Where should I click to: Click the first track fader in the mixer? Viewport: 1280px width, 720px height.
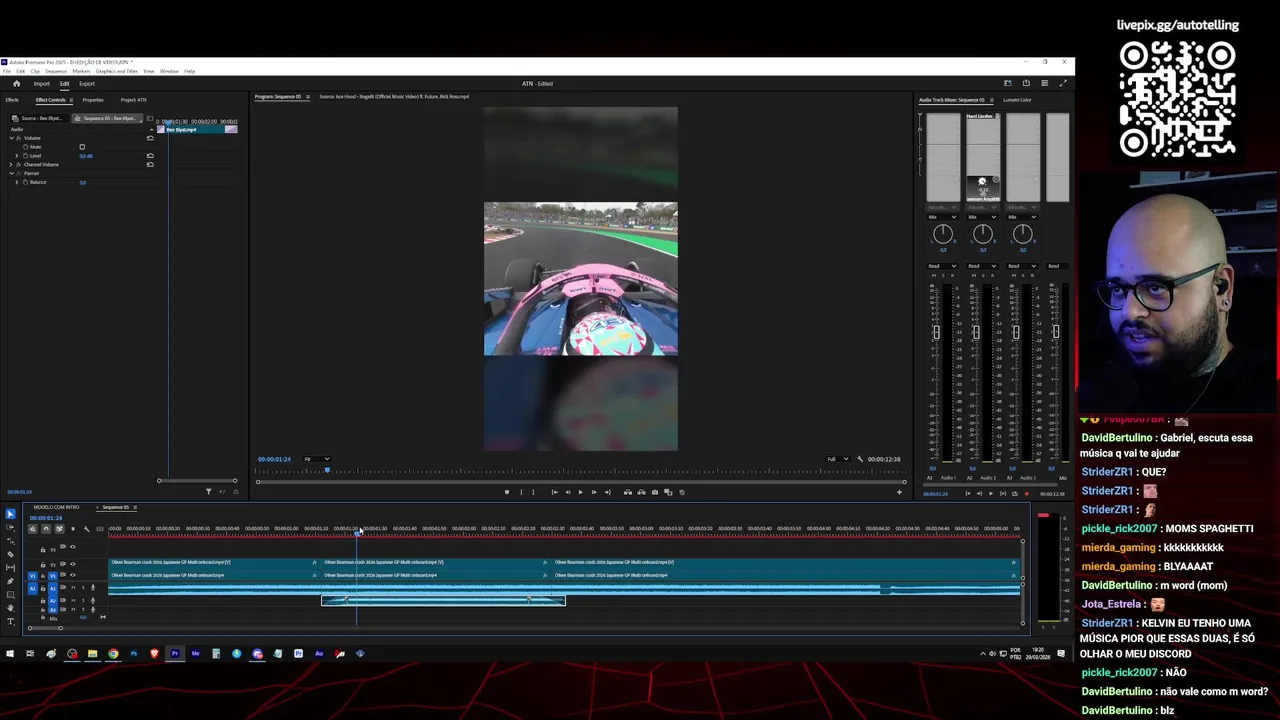point(936,332)
